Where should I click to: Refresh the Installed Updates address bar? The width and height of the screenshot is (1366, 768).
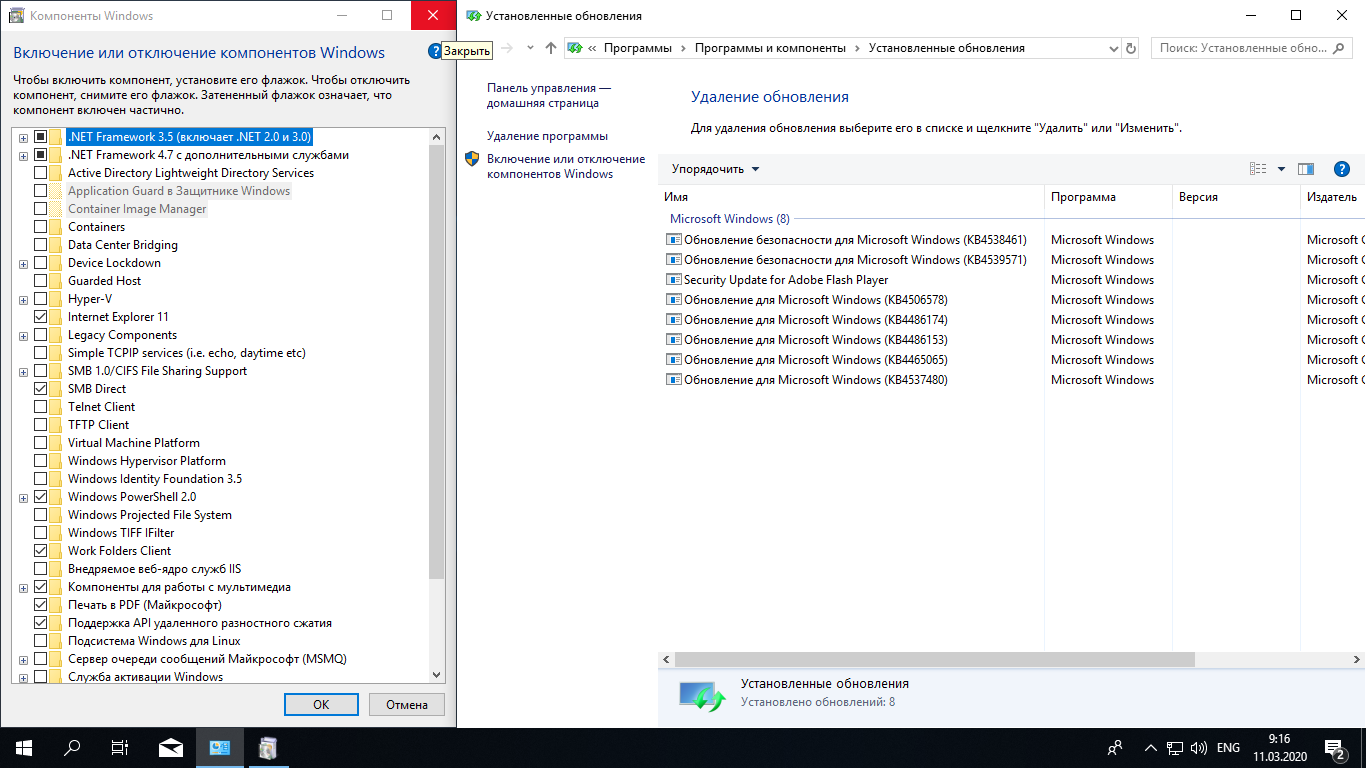pos(1131,48)
